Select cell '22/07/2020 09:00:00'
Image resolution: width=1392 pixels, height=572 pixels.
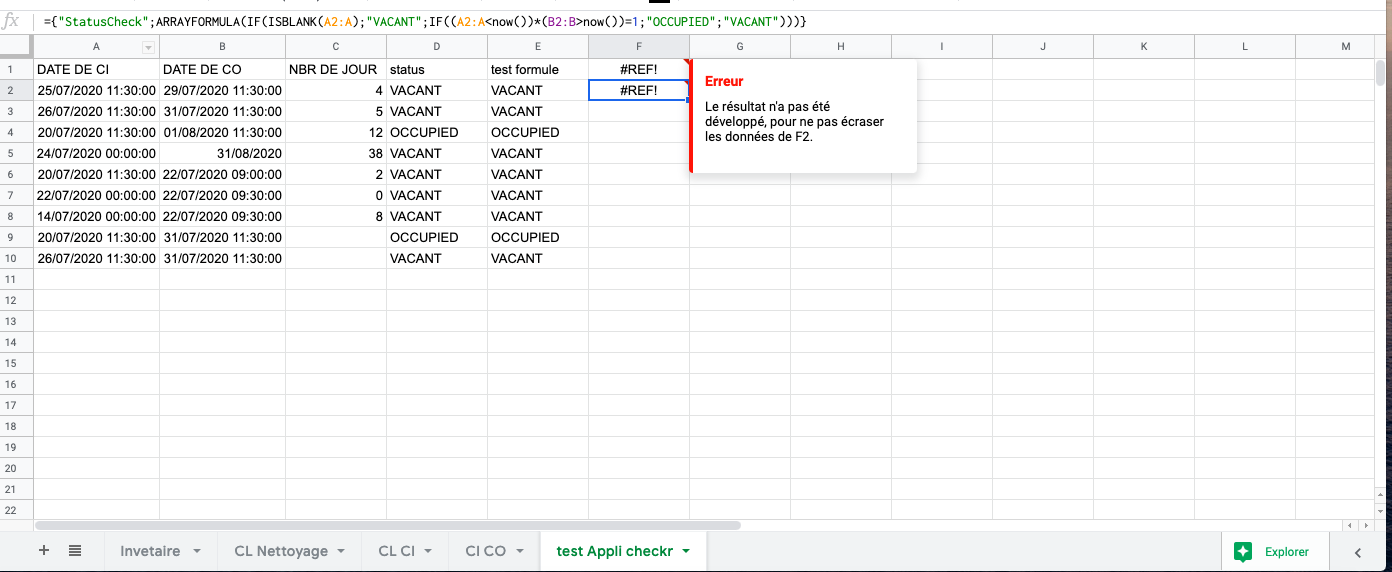pyautogui.click(x=222, y=174)
